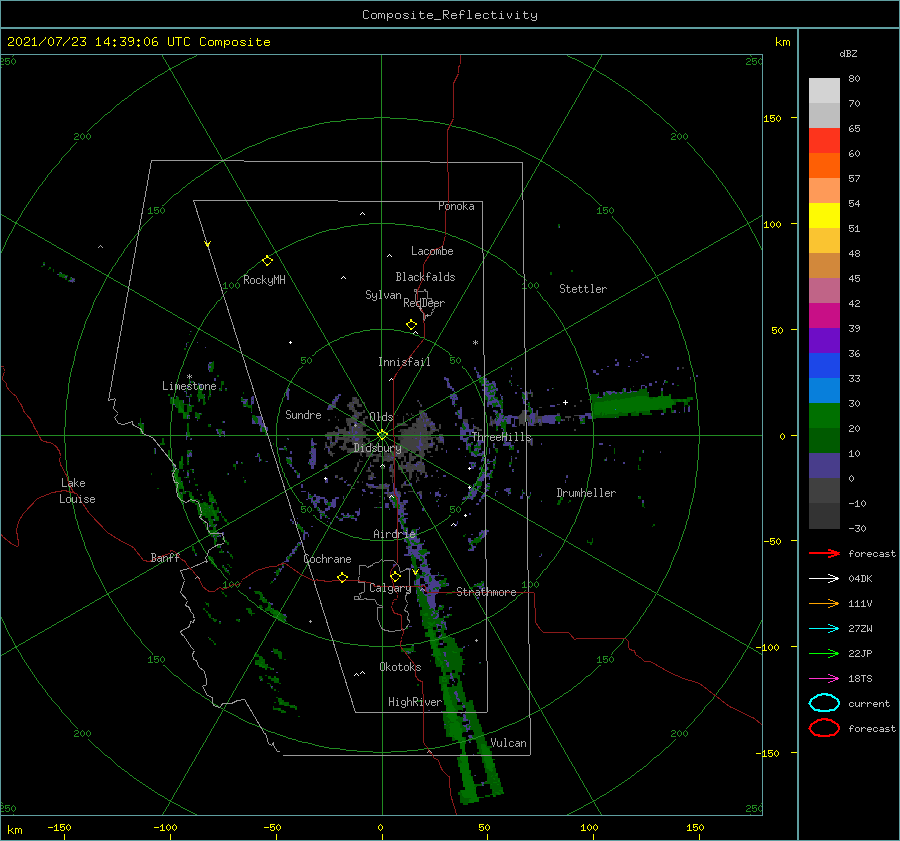900x841 pixels.
Task: Click the red forecast ellipse legend icon
Action: (824, 728)
